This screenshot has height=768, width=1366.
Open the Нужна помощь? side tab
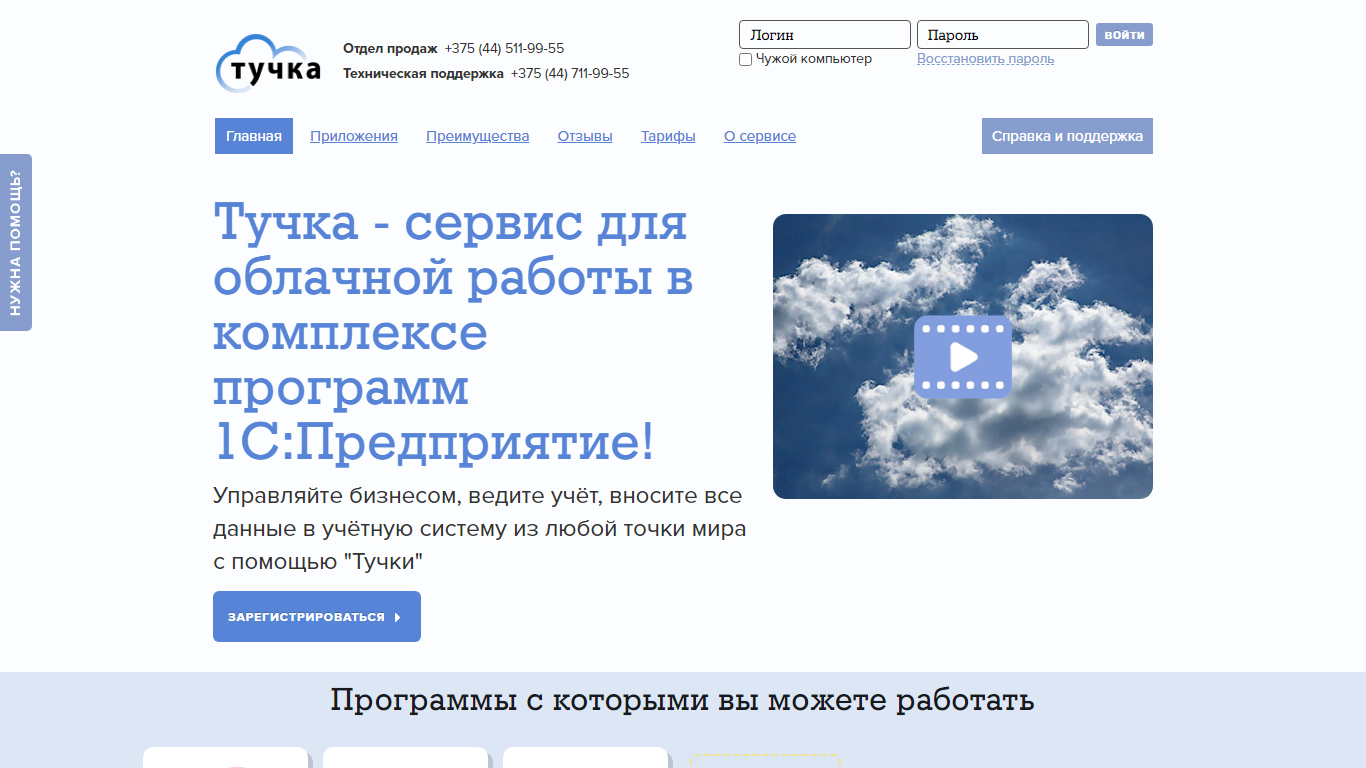pos(16,242)
